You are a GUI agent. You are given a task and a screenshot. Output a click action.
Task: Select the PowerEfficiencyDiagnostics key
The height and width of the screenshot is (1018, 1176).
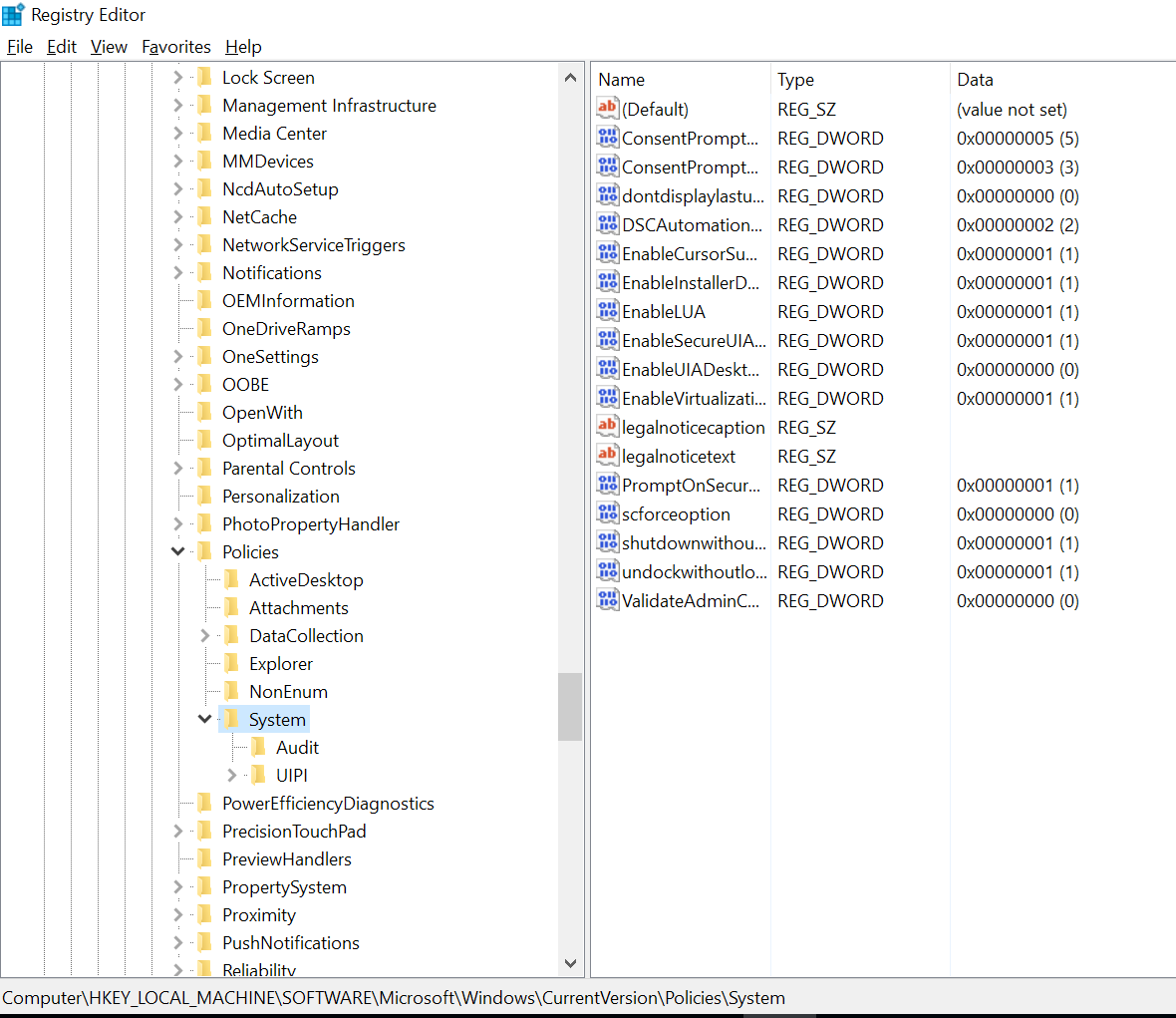click(x=328, y=804)
